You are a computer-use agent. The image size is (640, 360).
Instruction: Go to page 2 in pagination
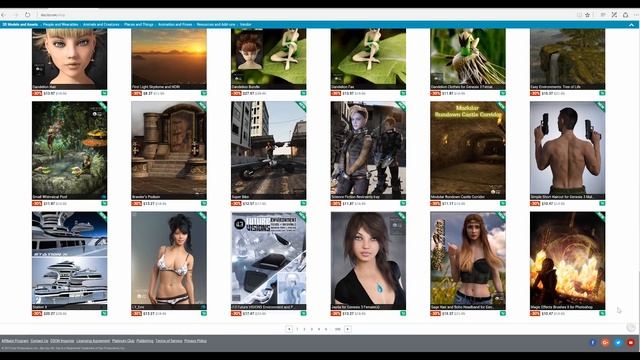click(304, 329)
